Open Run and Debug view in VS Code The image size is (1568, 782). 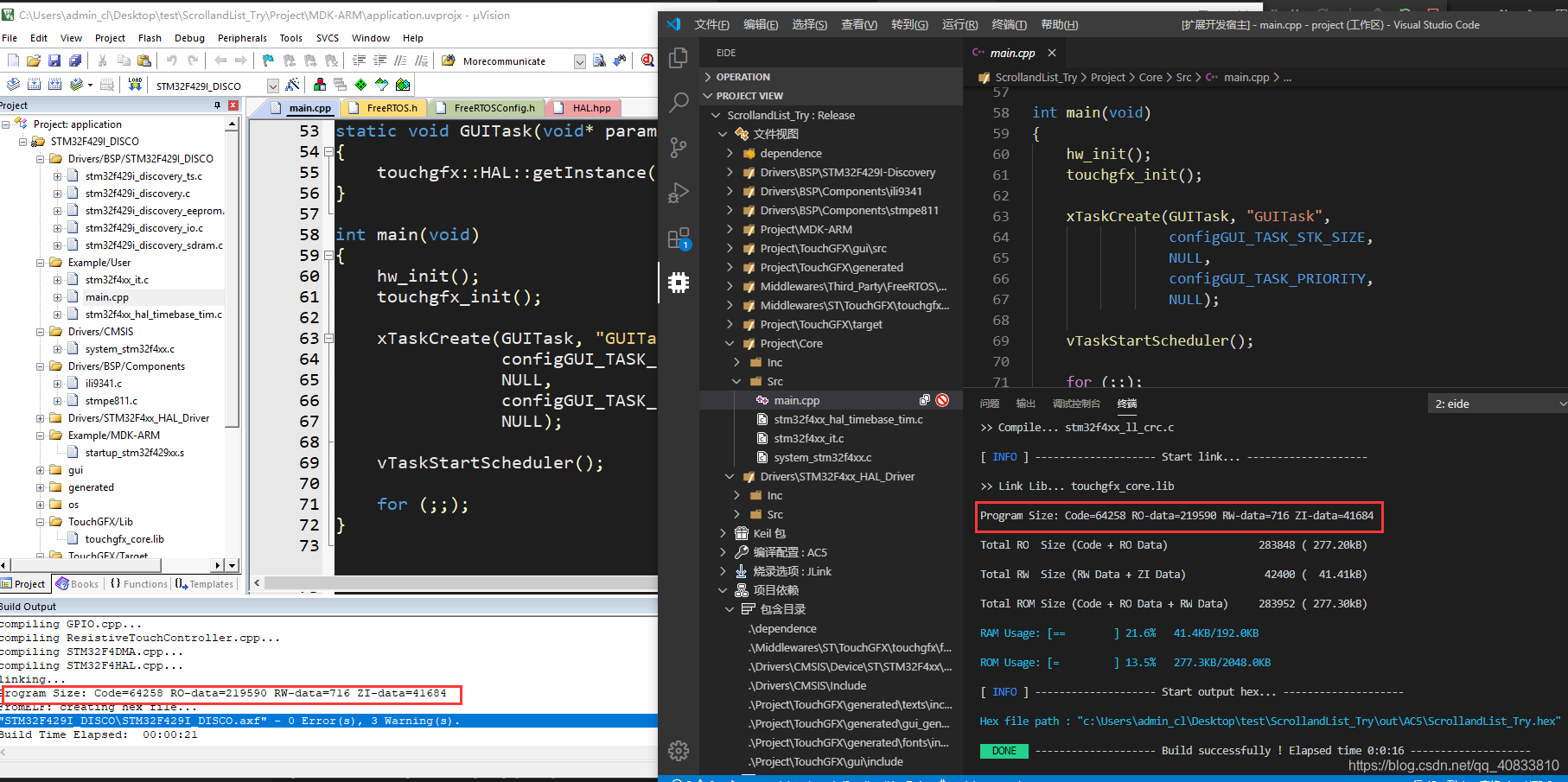coord(679,193)
